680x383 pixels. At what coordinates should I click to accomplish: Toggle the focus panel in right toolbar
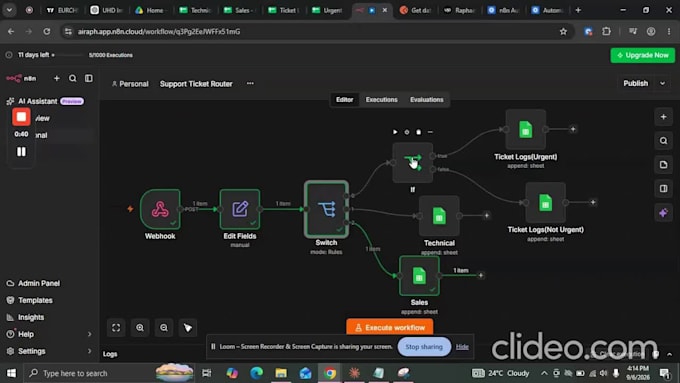(664, 188)
